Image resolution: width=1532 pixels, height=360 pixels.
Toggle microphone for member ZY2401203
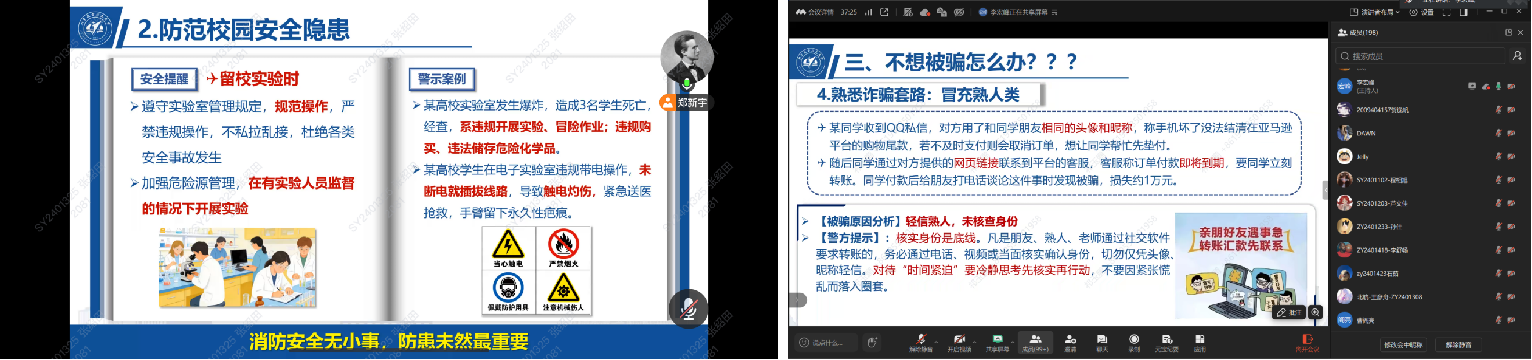pos(1498,203)
